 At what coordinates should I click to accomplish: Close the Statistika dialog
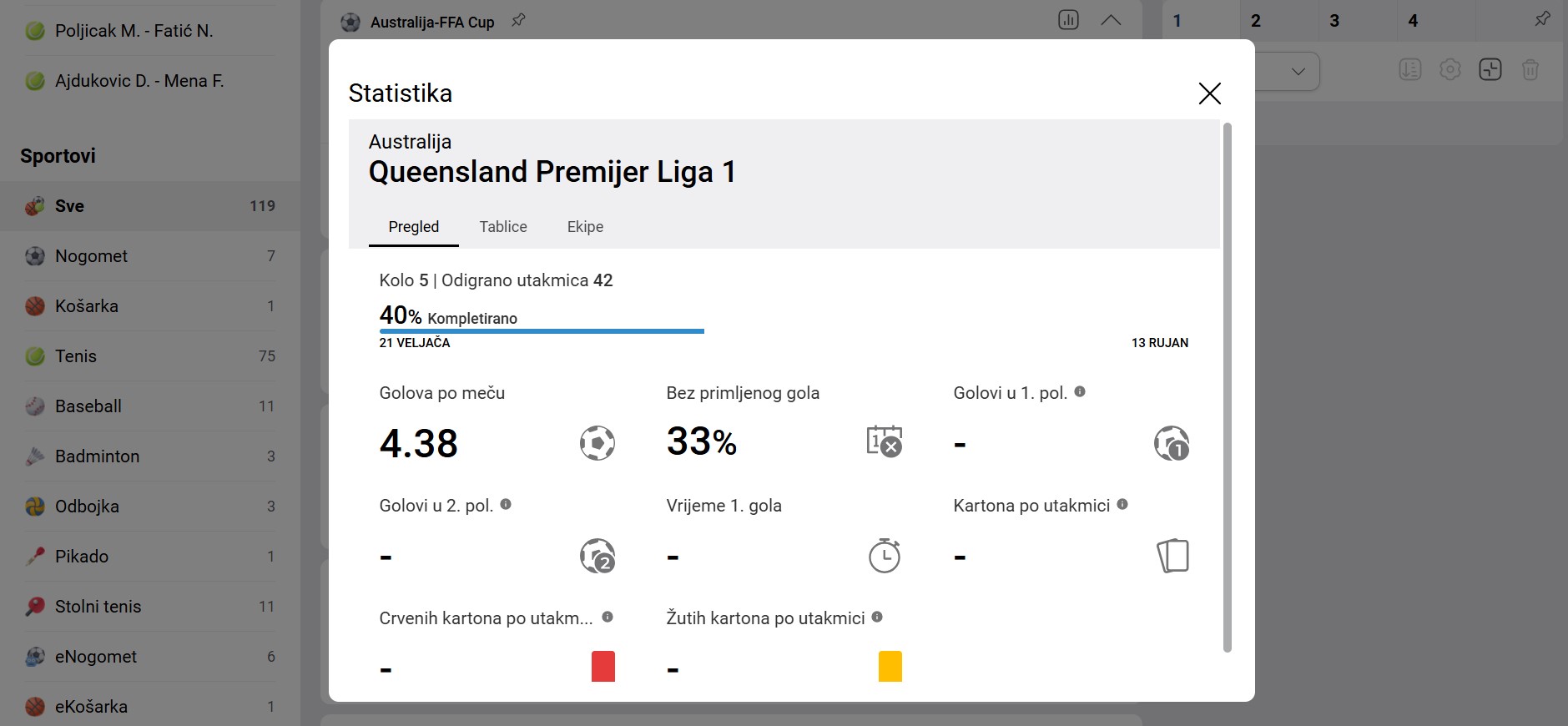click(1209, 93)
